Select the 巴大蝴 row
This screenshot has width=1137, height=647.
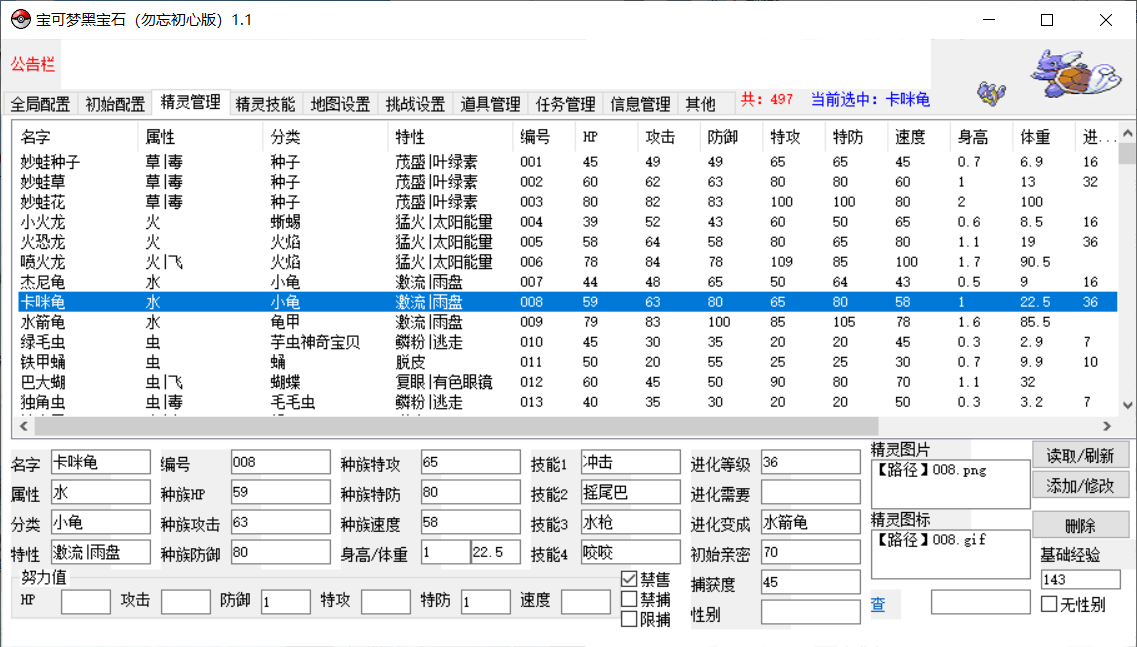click(x=567, y=382)
